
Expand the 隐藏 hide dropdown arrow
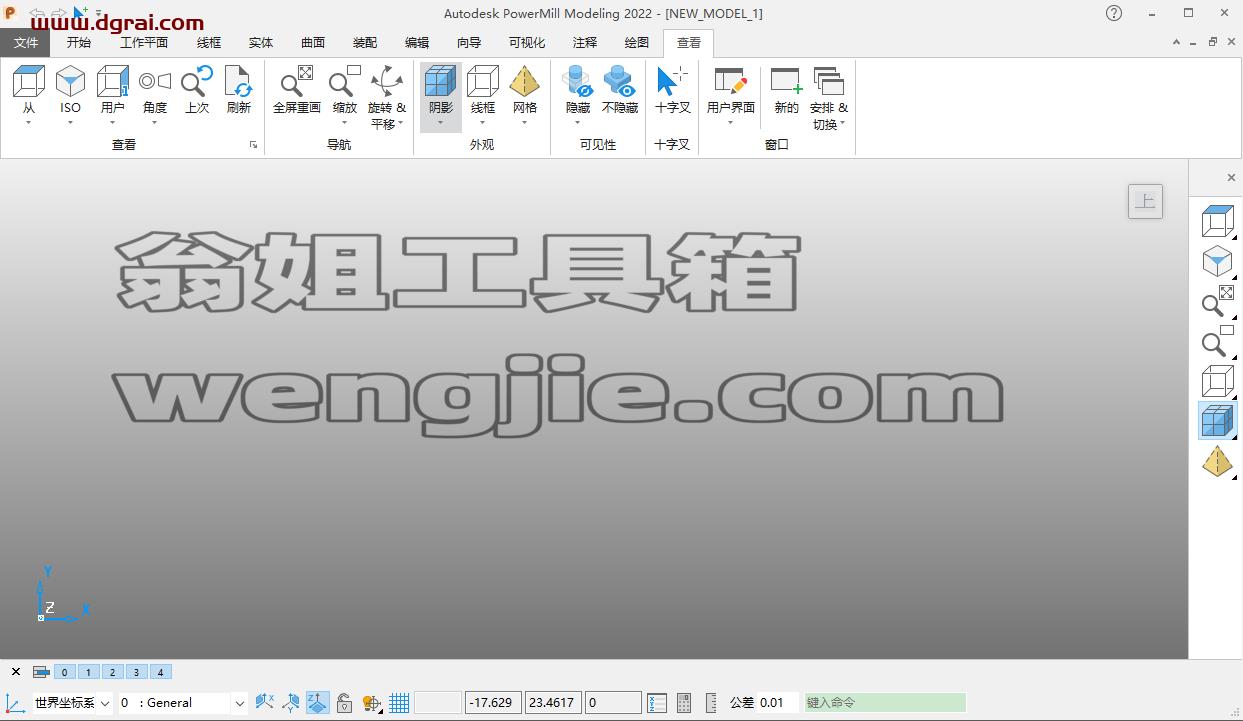coord(578,123)
